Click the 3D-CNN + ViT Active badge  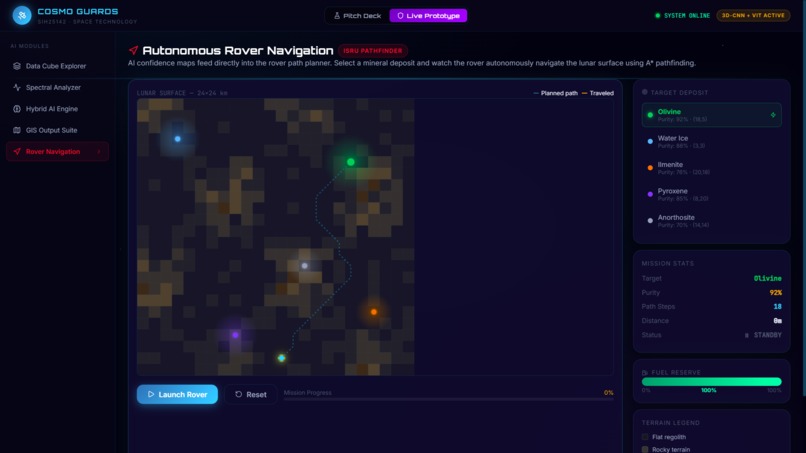753,15
